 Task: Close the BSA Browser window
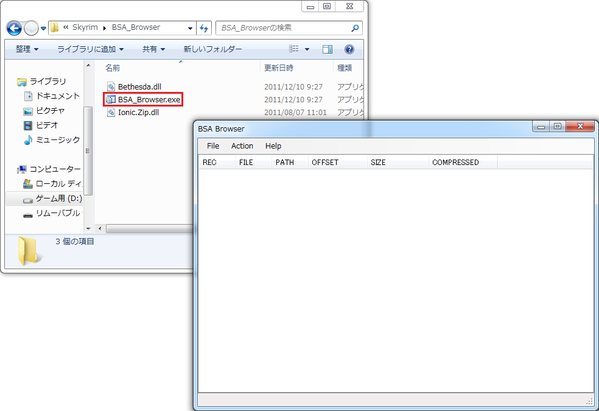click(580, 126)
